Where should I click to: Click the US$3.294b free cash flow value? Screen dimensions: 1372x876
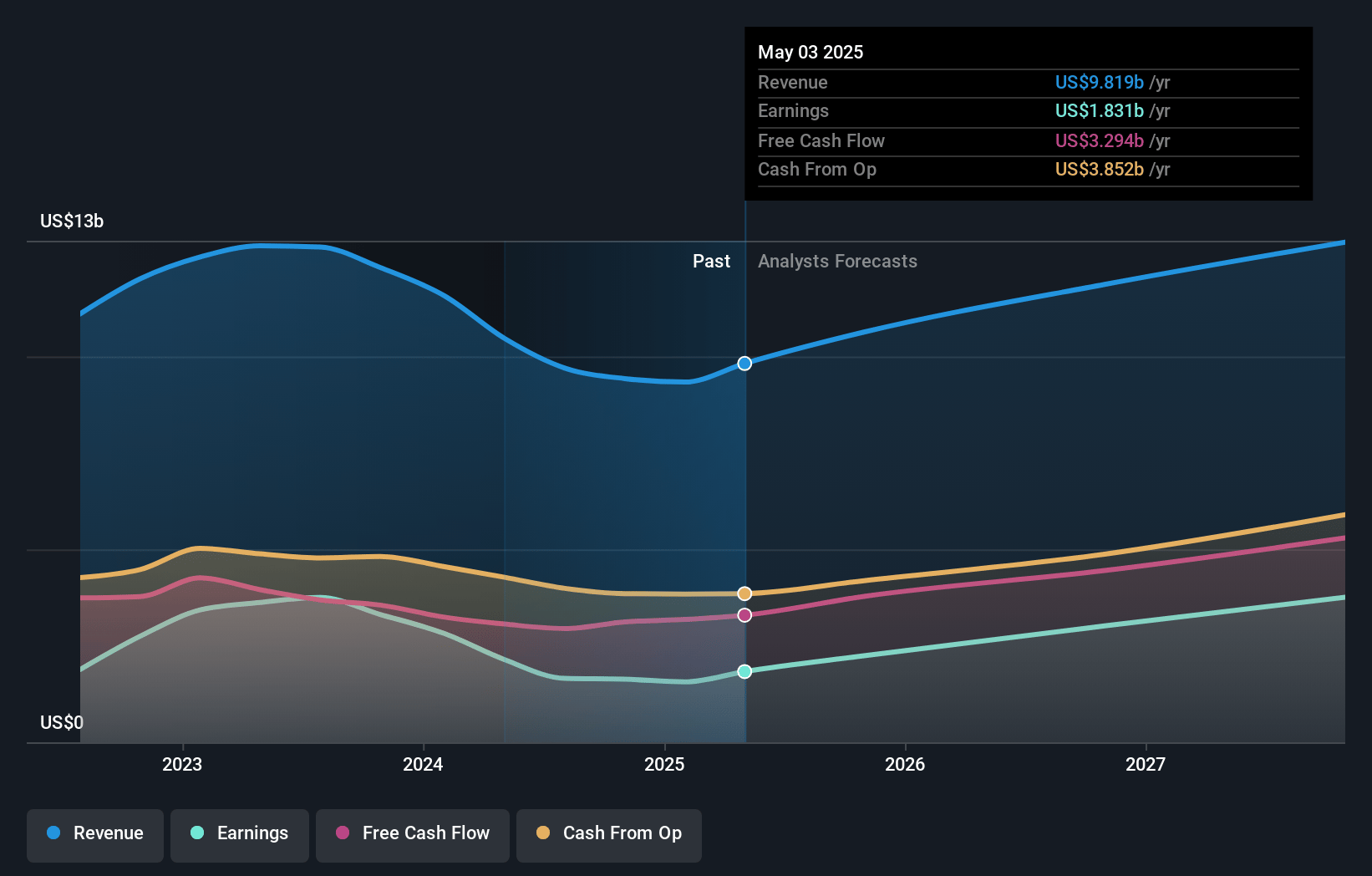point(1099,140)
